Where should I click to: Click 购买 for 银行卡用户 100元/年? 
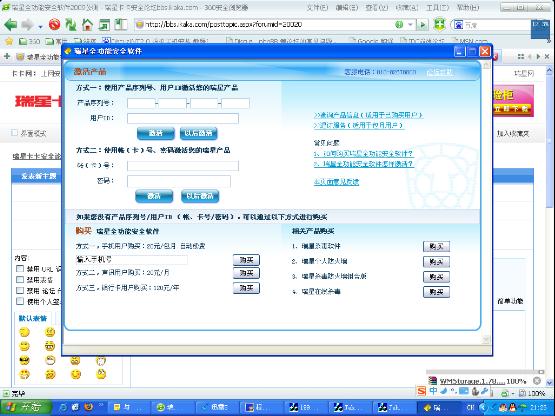click(x=246, y=288)
